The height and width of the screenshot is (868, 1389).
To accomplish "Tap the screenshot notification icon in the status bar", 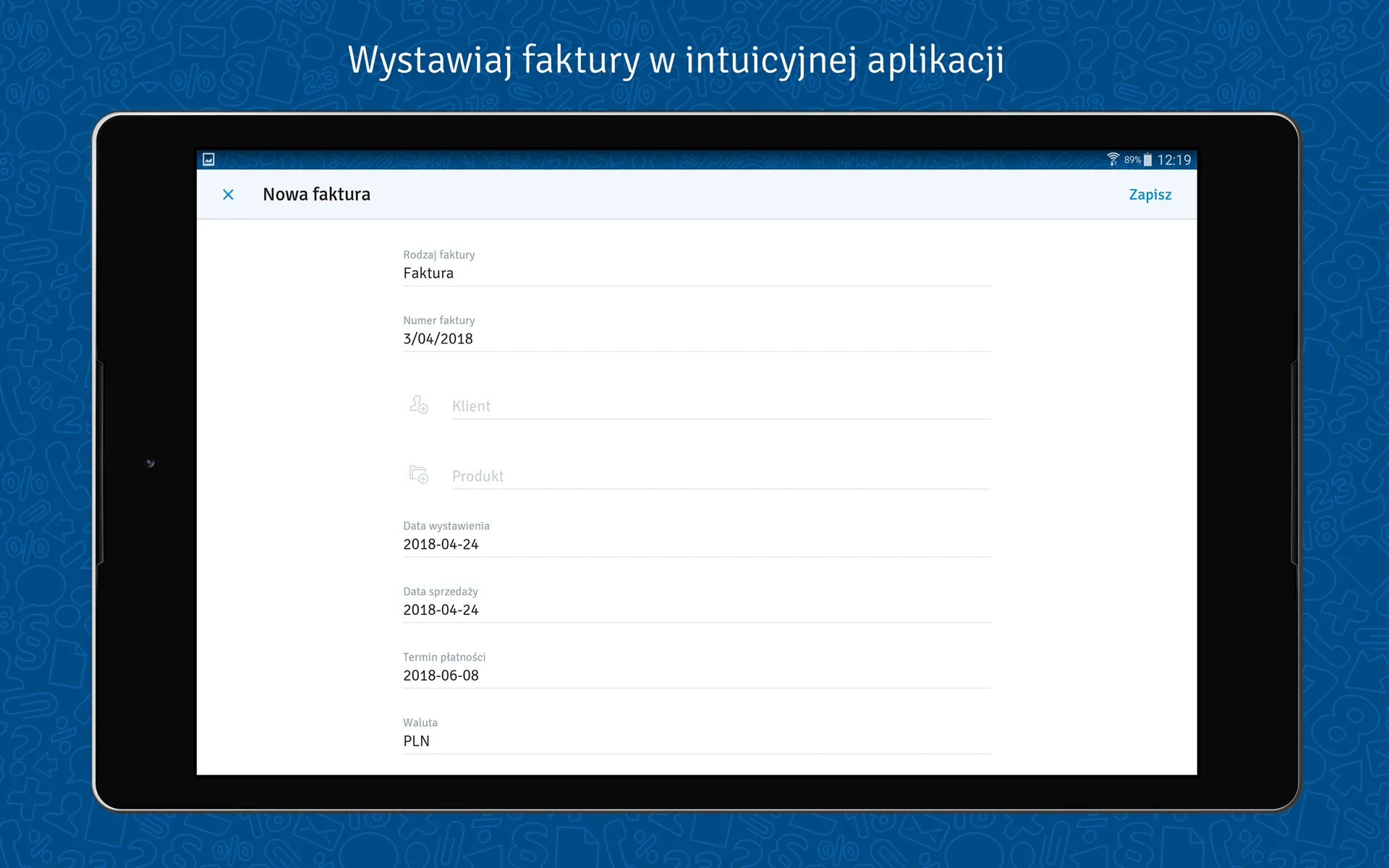I will pyautogui.click(x=208, y=159).
